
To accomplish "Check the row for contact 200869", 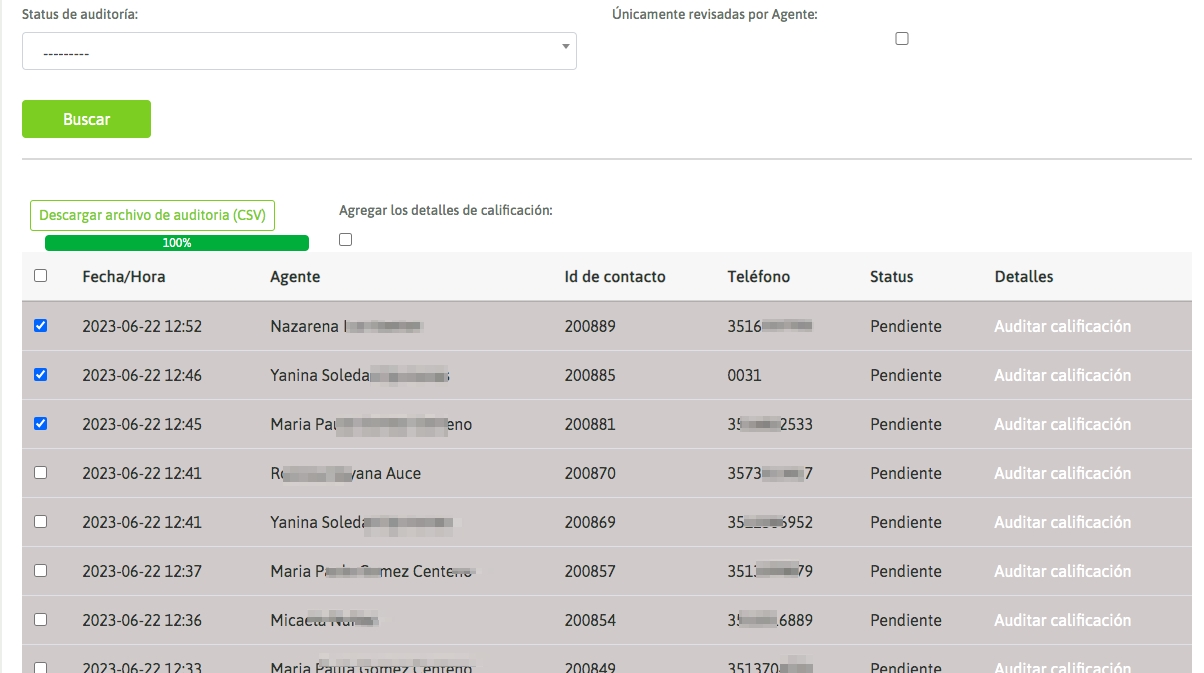I will (x=41, y=522).
